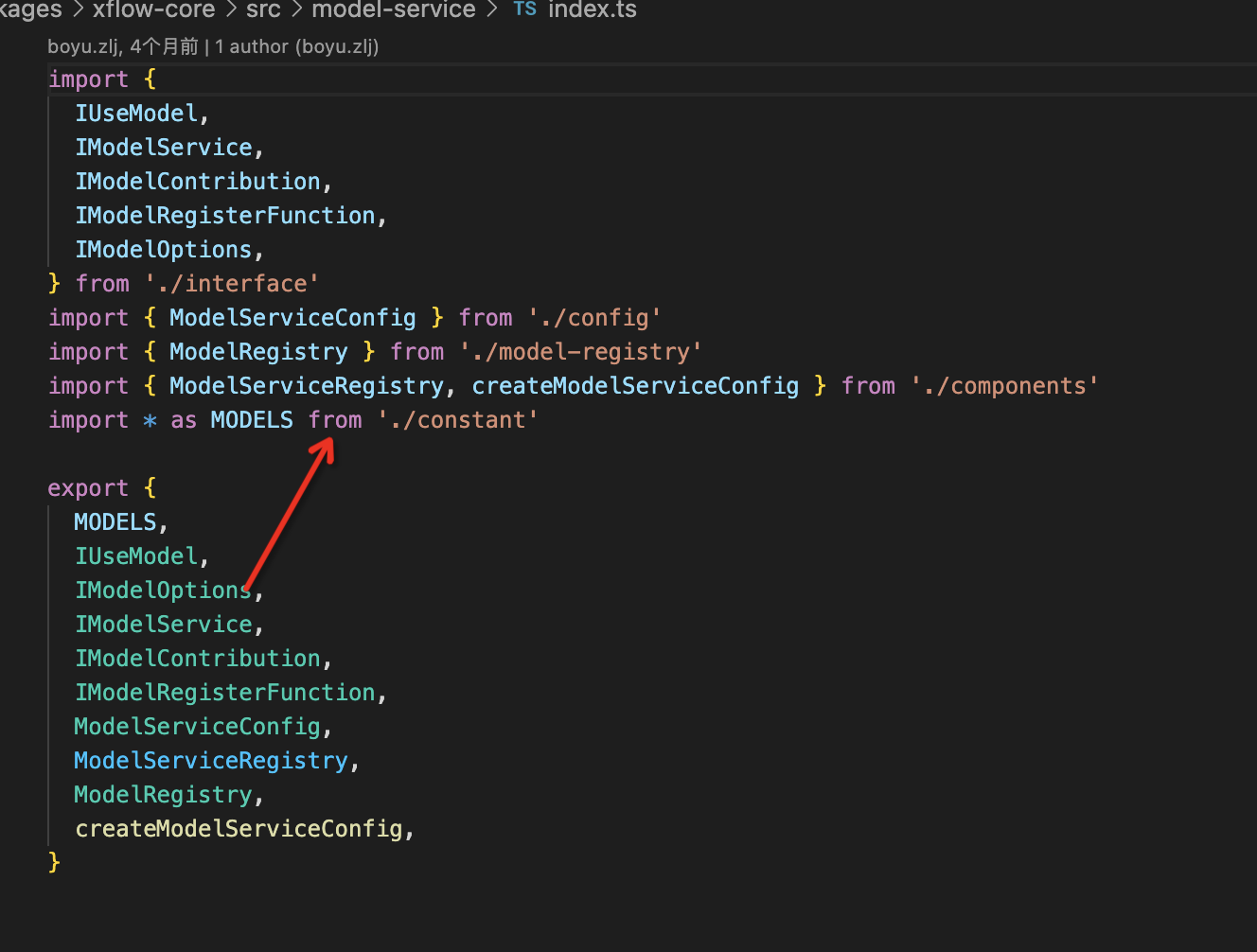Click IModelService in the import block
The height and width of the screenshot is (952, 1257).
[164, 148]
